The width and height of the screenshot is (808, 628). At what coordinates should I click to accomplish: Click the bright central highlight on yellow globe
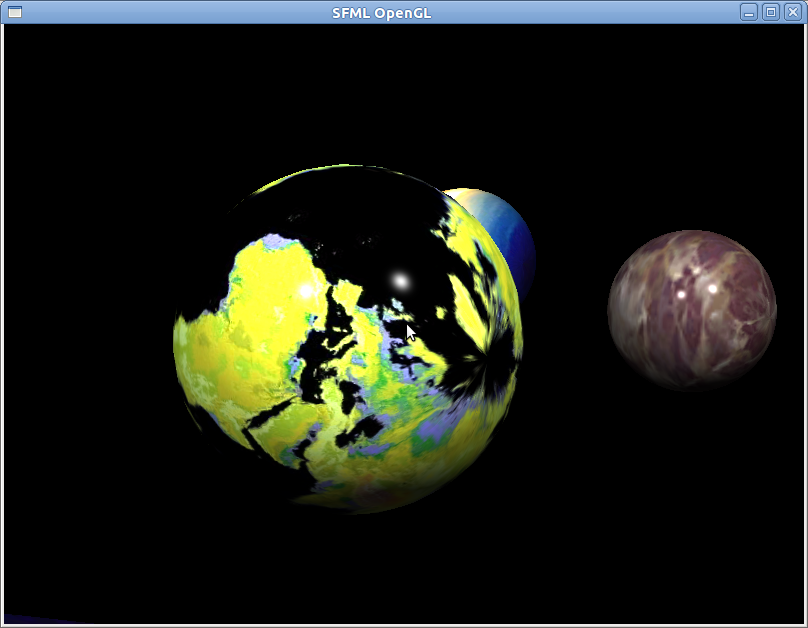(401, 281)
